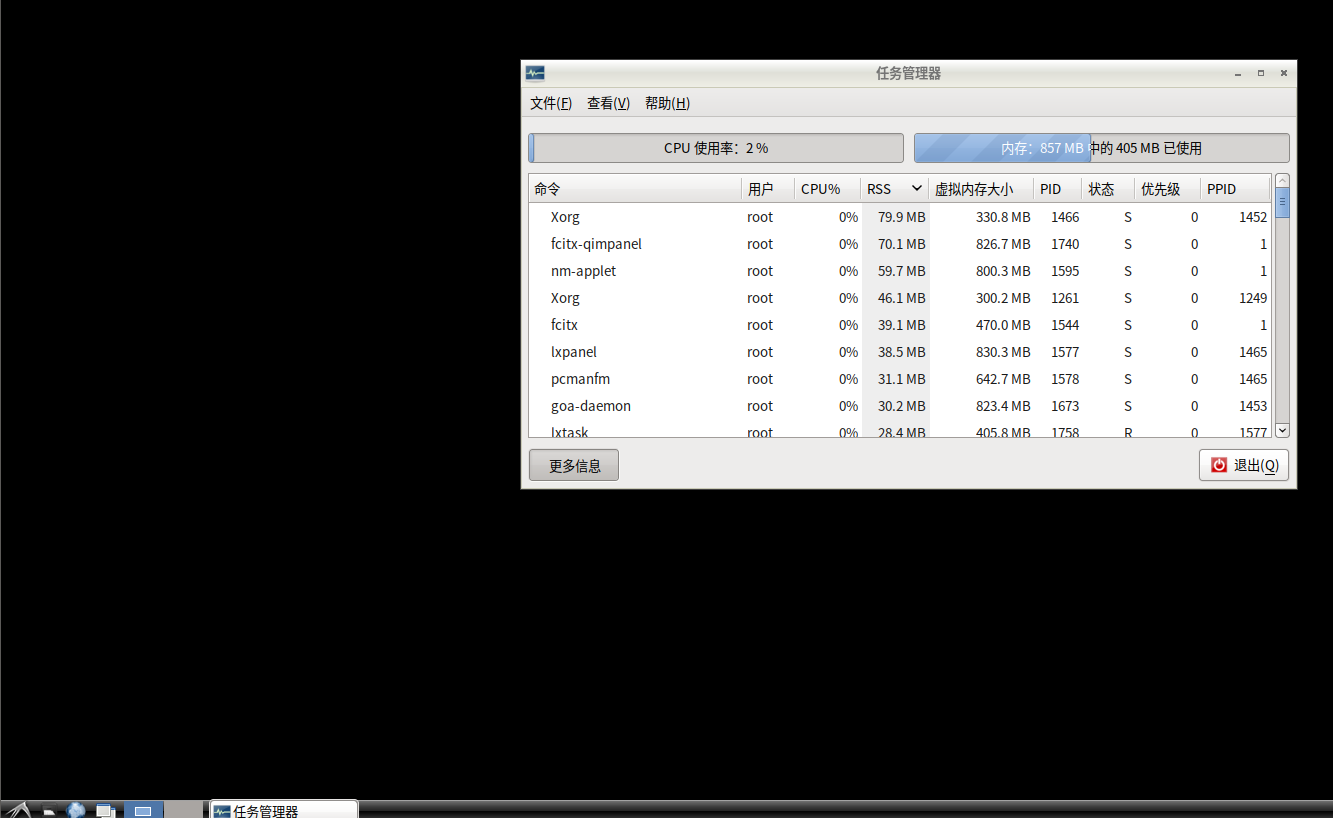Select the fcitx process with PID 1544
The width and height of the screenshot is (1333, 818).
tap(900, 325)
